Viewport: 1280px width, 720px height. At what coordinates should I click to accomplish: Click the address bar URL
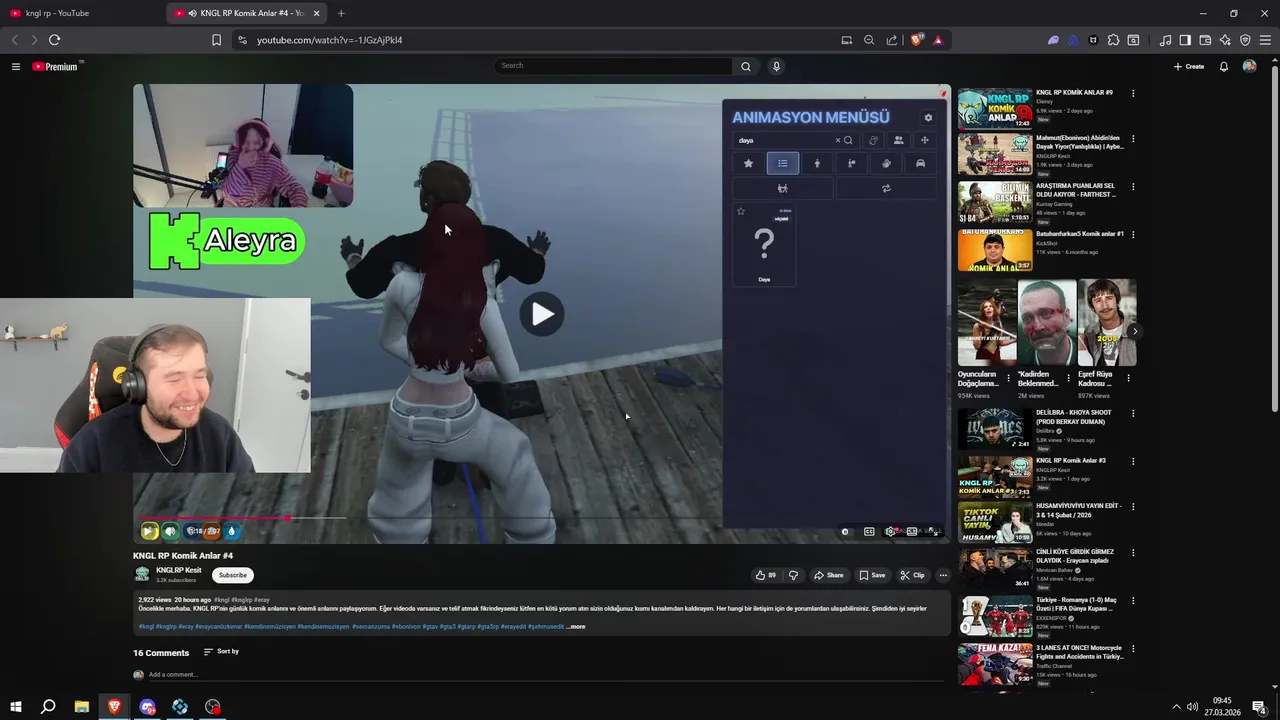(x=330, y=40)
